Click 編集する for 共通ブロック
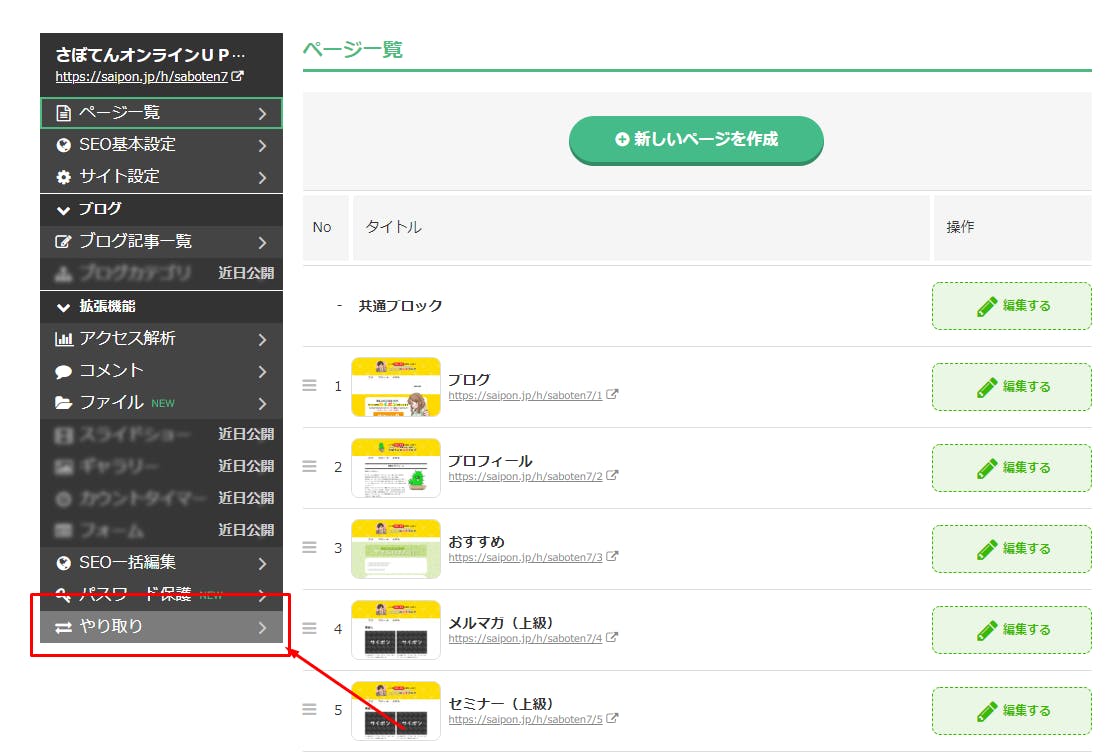The width and height of the screenshot is (1120, 755). [x=1011, y=306]
